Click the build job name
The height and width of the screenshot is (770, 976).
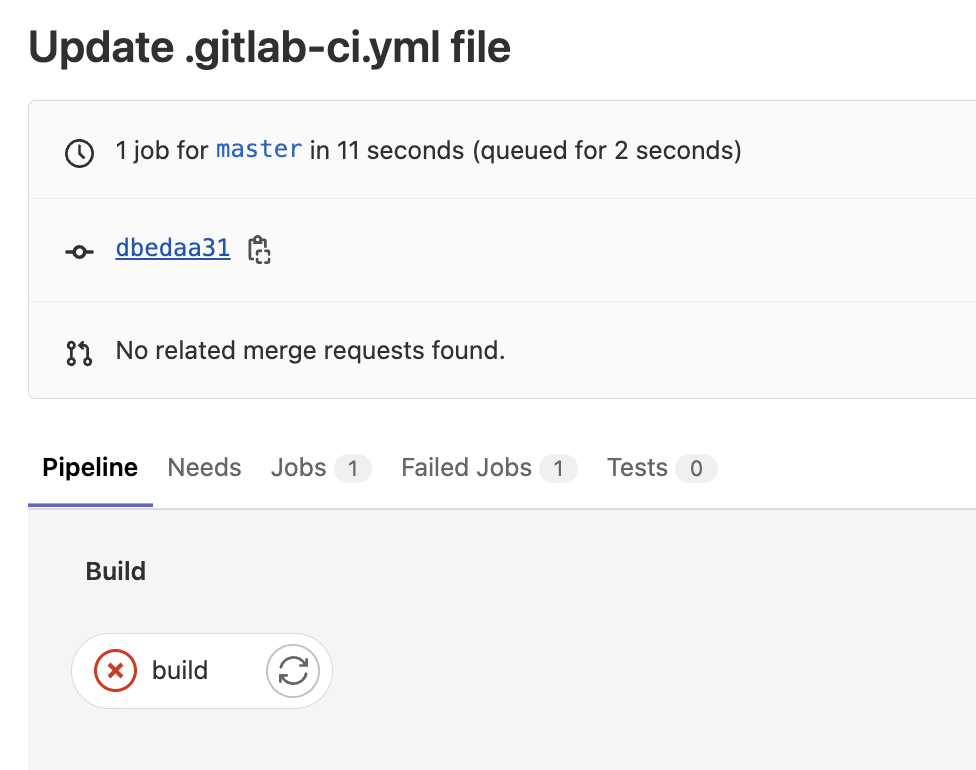pos(179,670)
